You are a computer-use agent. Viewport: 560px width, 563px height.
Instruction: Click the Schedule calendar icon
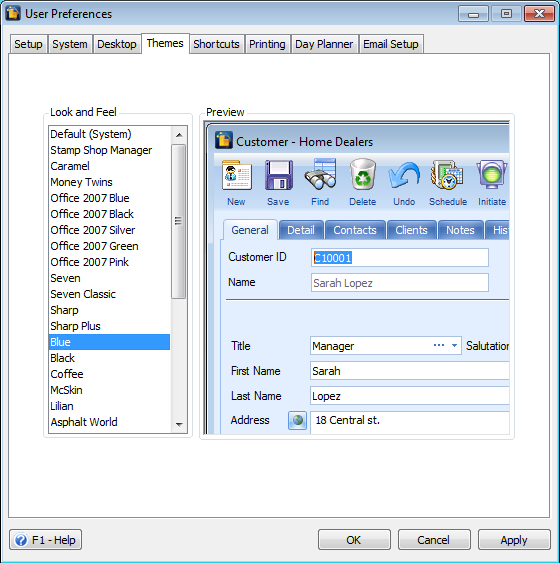click(x=447, y=175)
